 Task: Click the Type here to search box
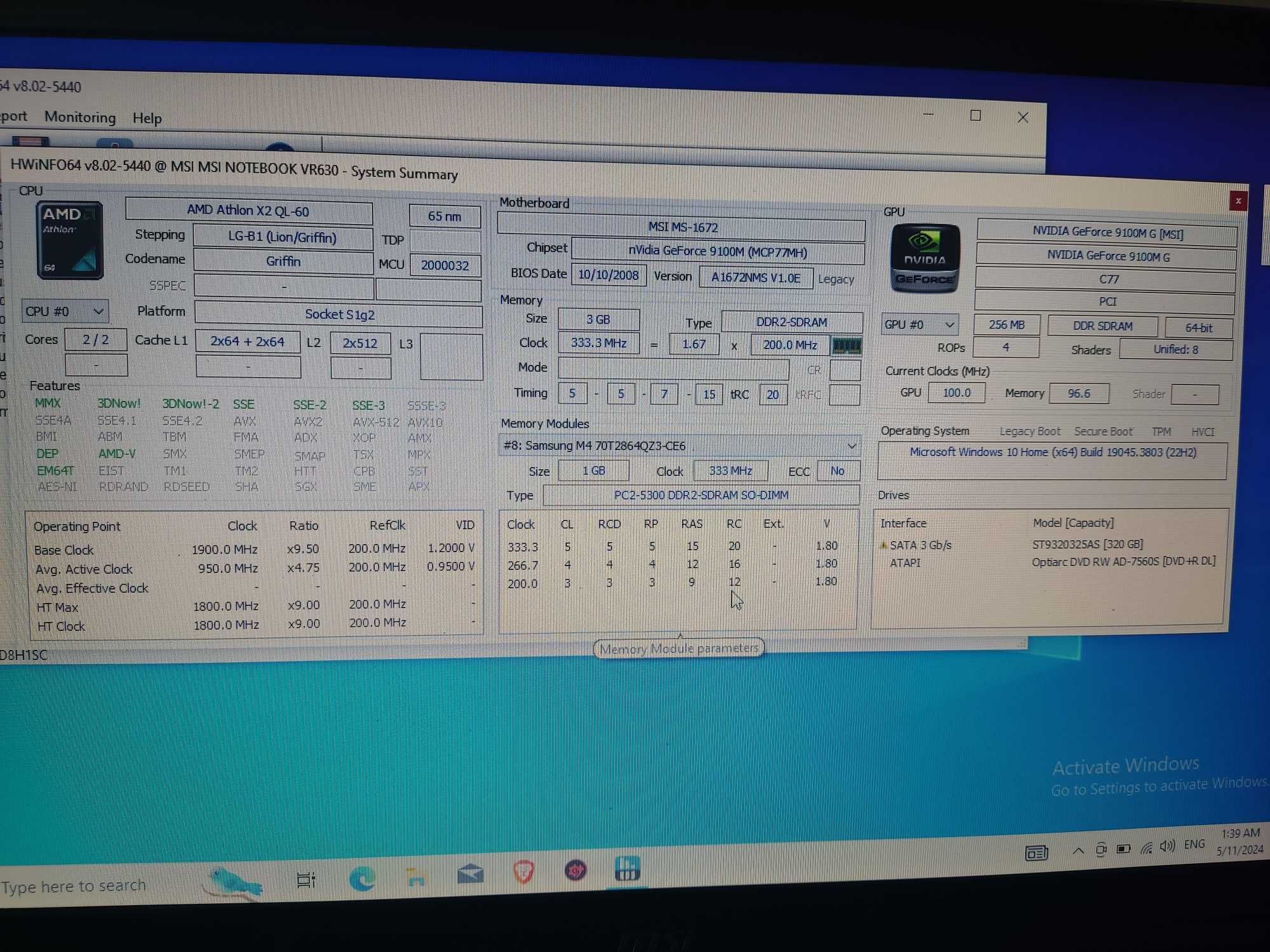[x=74, y=886]
